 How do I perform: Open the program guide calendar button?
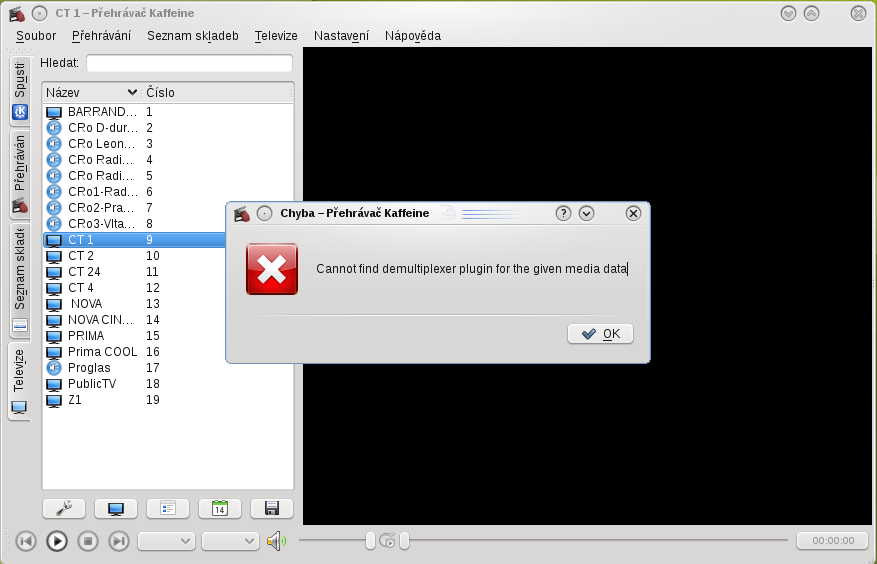(220, 509)
